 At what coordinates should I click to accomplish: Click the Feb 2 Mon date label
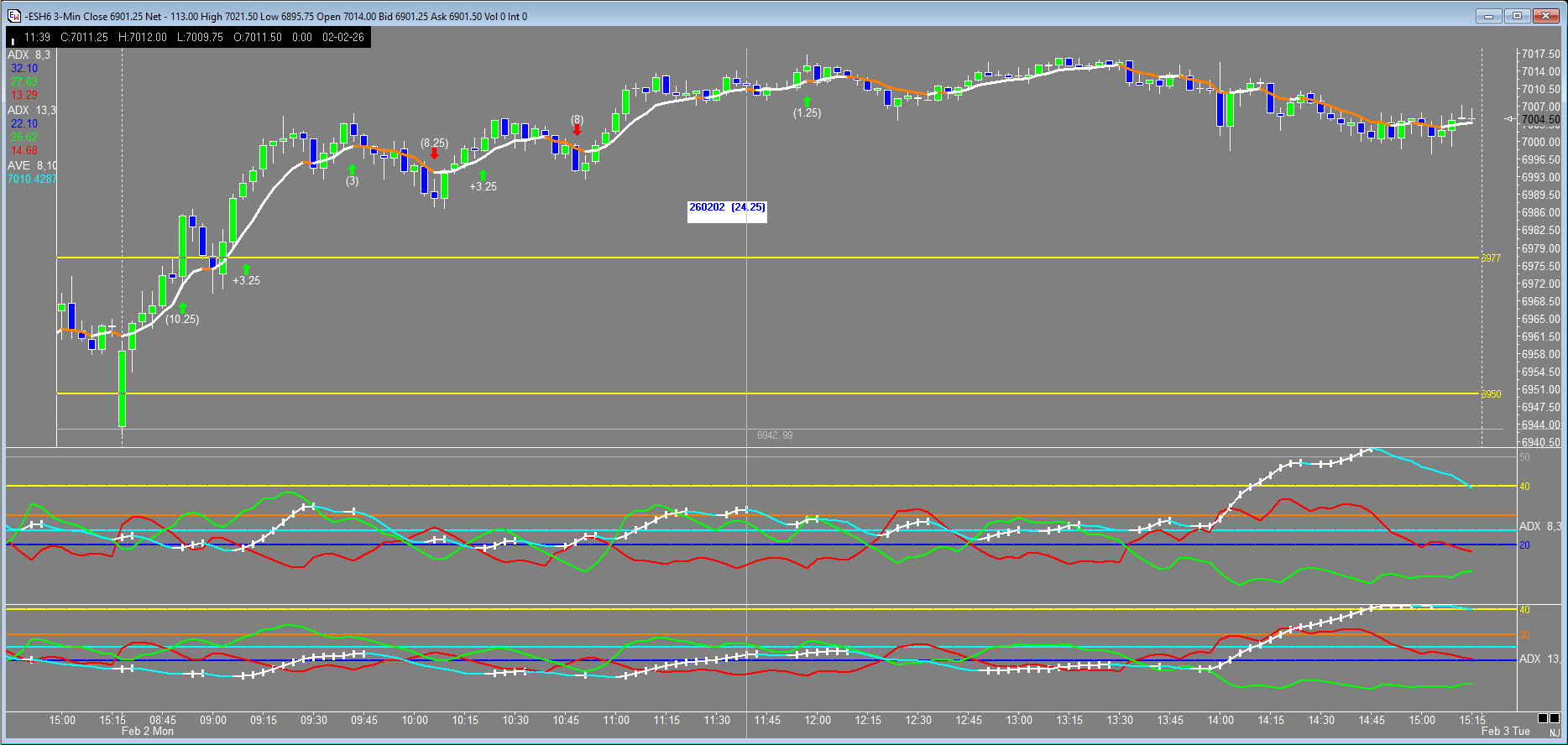coord(147,732)
